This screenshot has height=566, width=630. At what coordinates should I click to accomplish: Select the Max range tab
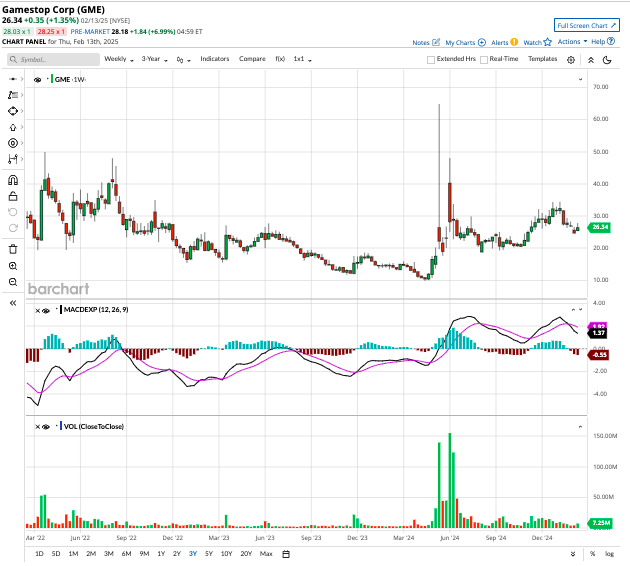(266, 554)
